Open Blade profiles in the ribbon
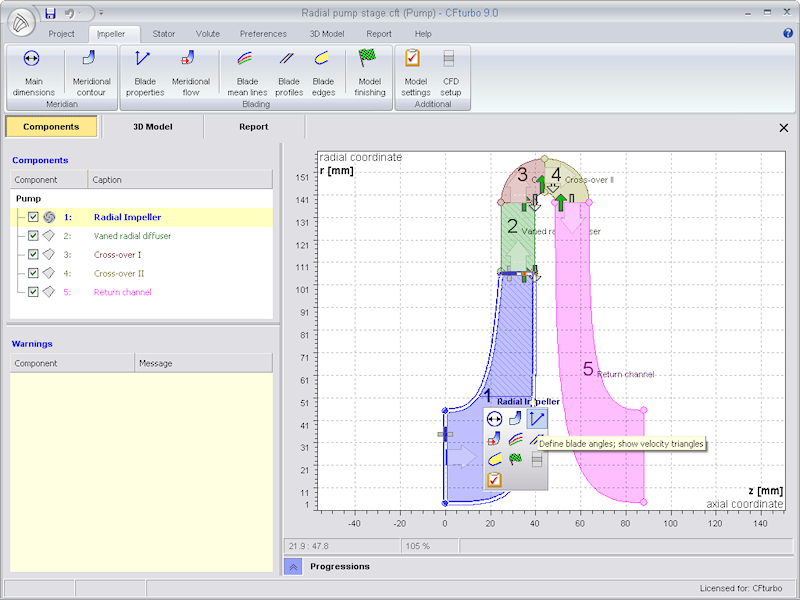Viewport: 800px width, 600px height. tap(289, 73)
